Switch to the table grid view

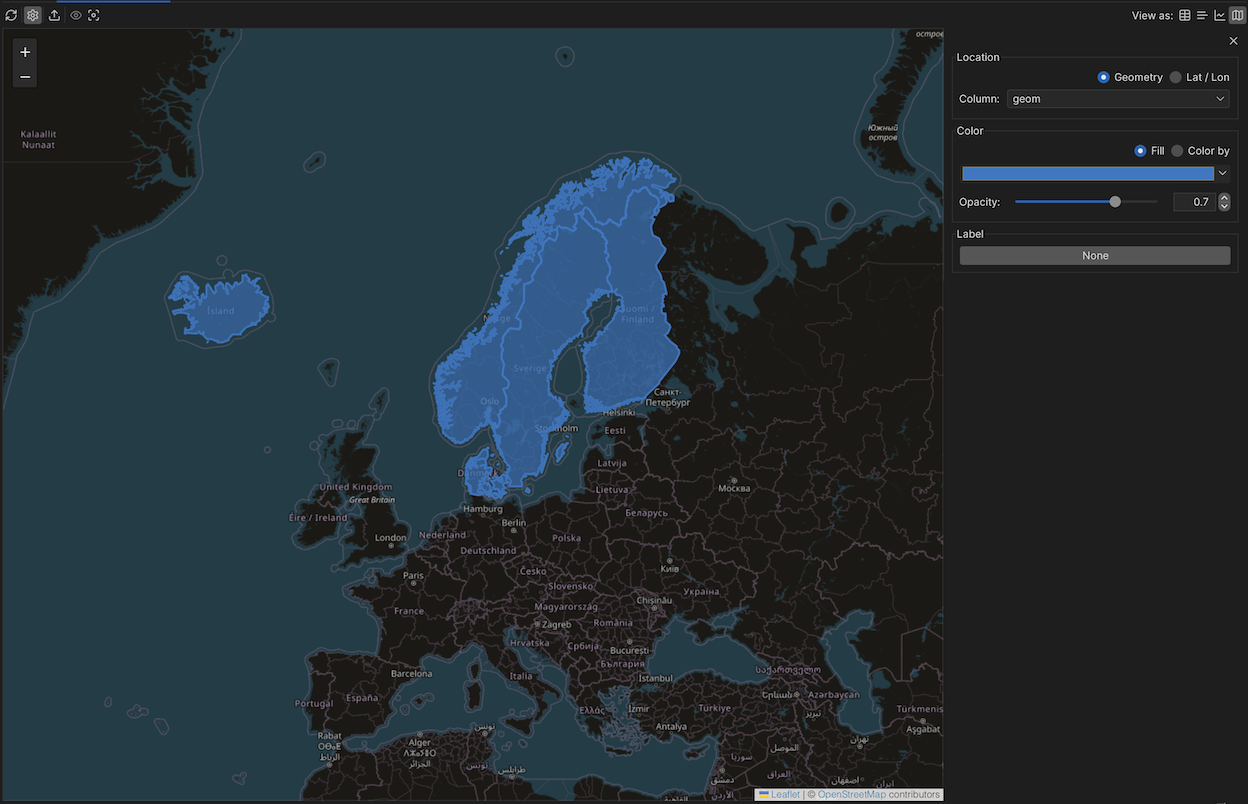click(x=1185, y=15)
